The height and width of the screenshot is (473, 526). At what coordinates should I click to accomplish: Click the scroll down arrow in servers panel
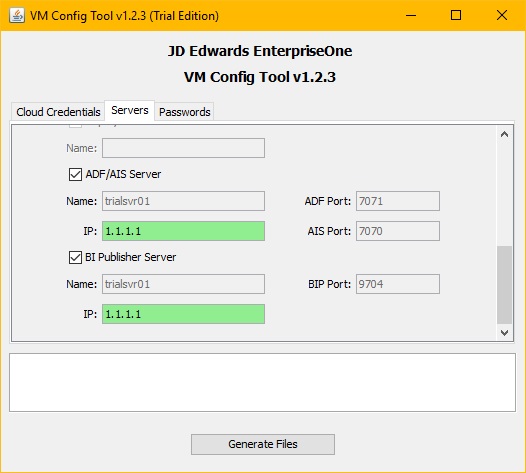504,332
